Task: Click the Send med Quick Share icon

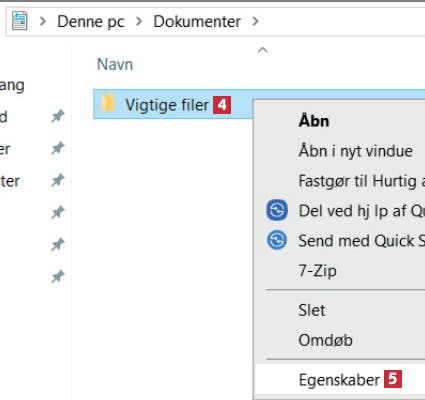Action: 277,240
